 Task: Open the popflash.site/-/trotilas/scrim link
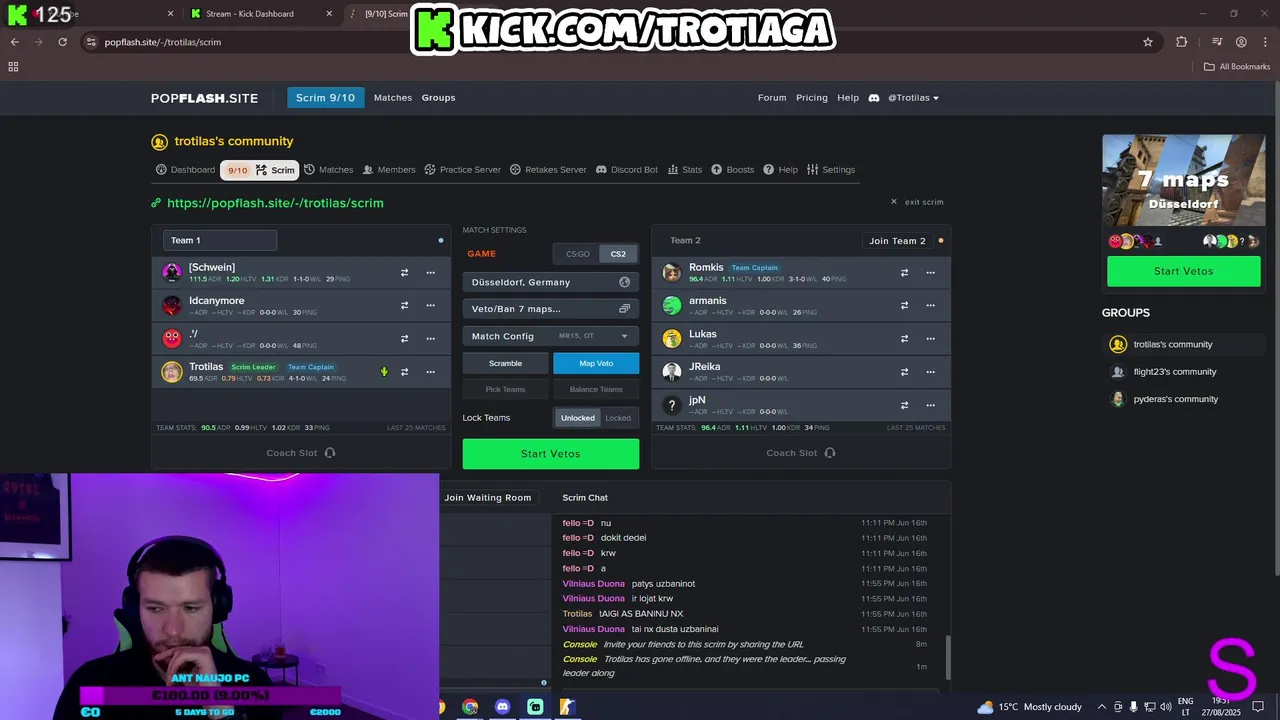(x=275, y=203)
